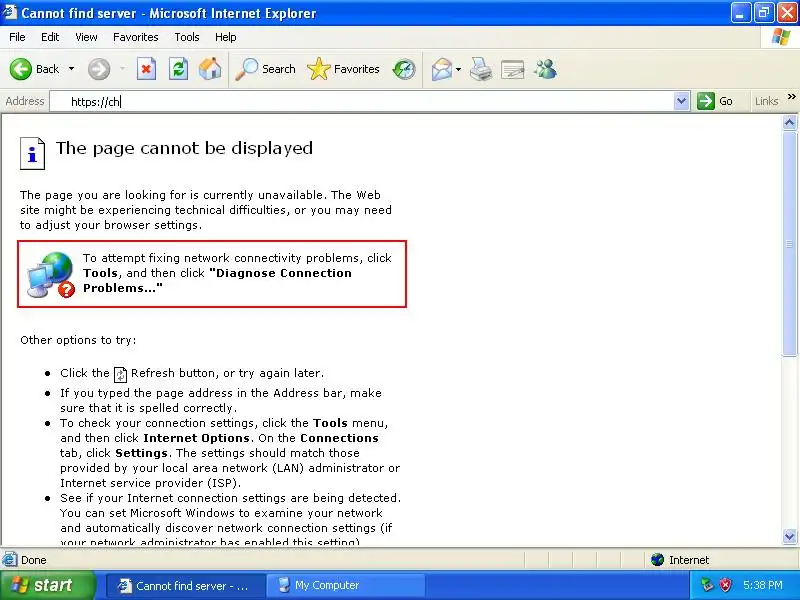Viewport: 800px width, 600px height.
Task: Click the "Other options to try:" text
Action: click(78, 340)
